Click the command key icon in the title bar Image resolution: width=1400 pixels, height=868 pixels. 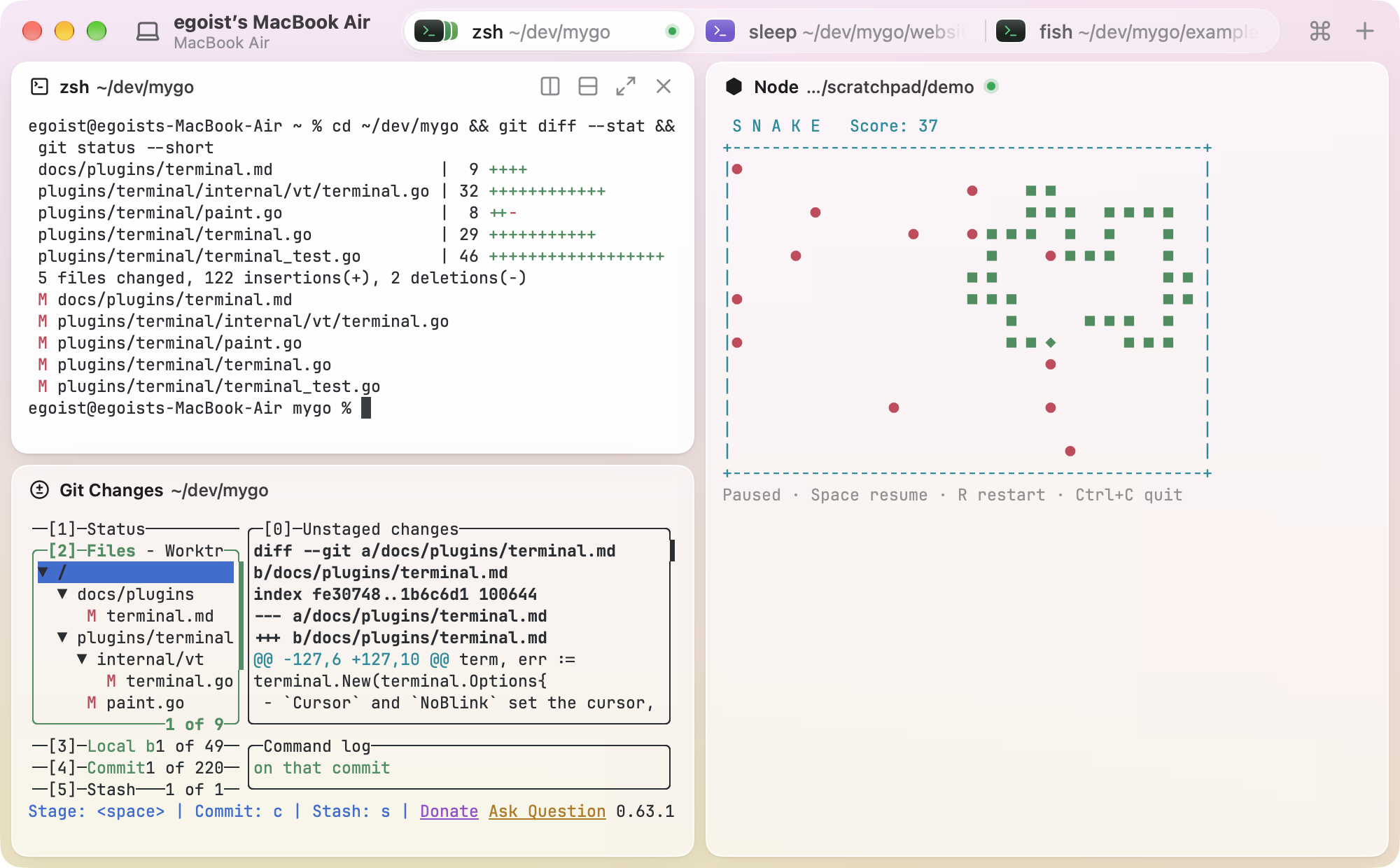(x=1320, y=31)
